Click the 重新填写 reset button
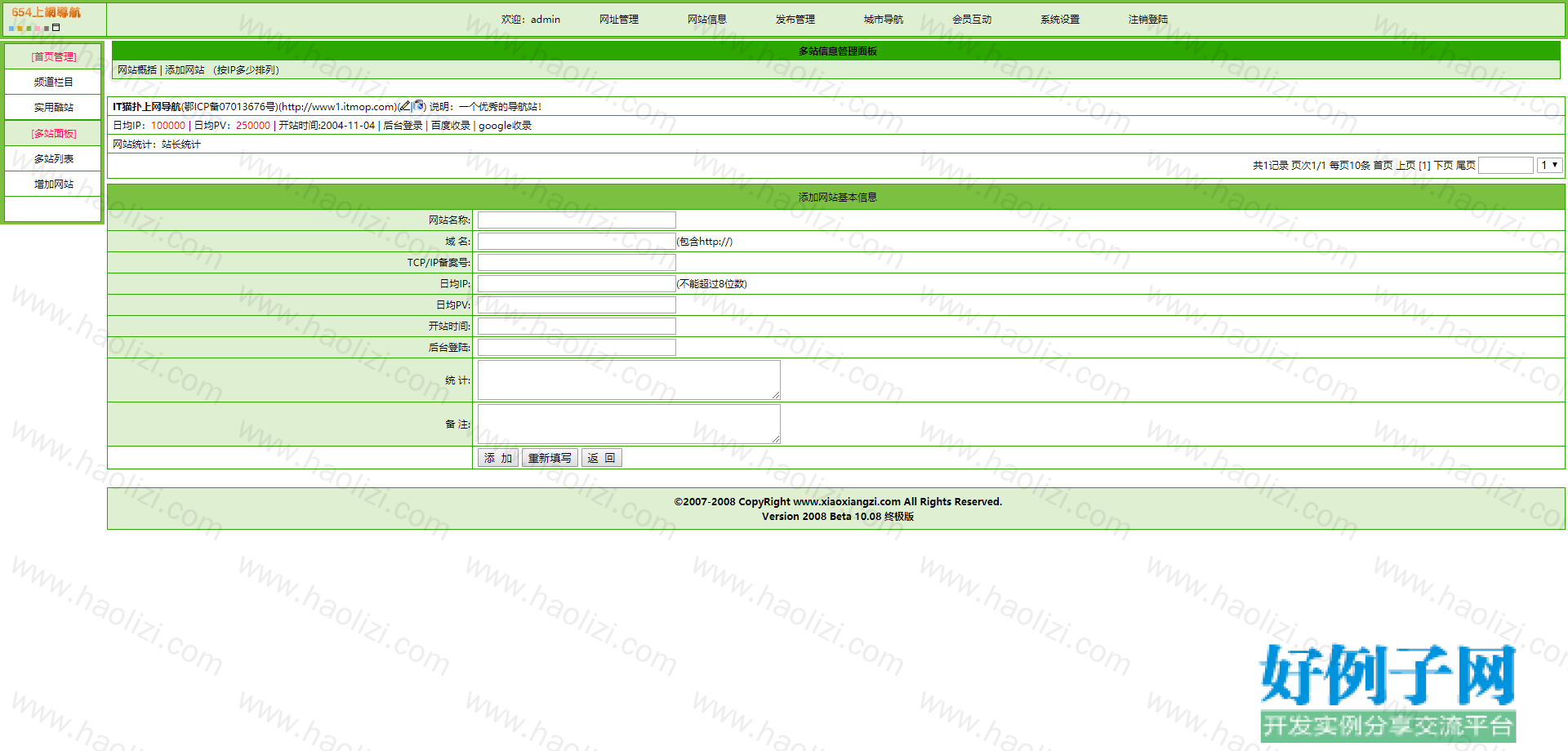Viewport: 1568px width, 751px height. 550,458
